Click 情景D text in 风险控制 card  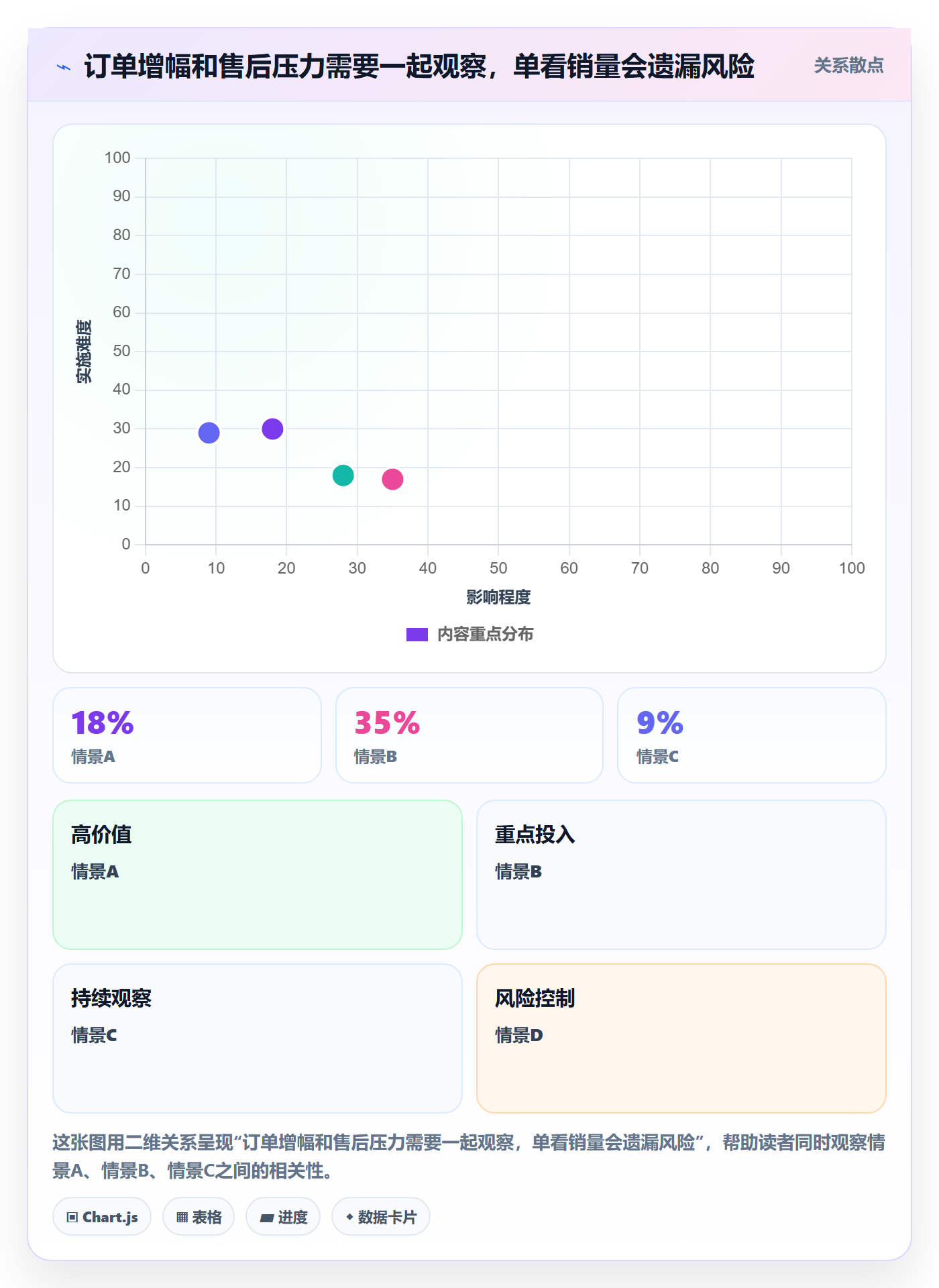(x=519, y=1035)
